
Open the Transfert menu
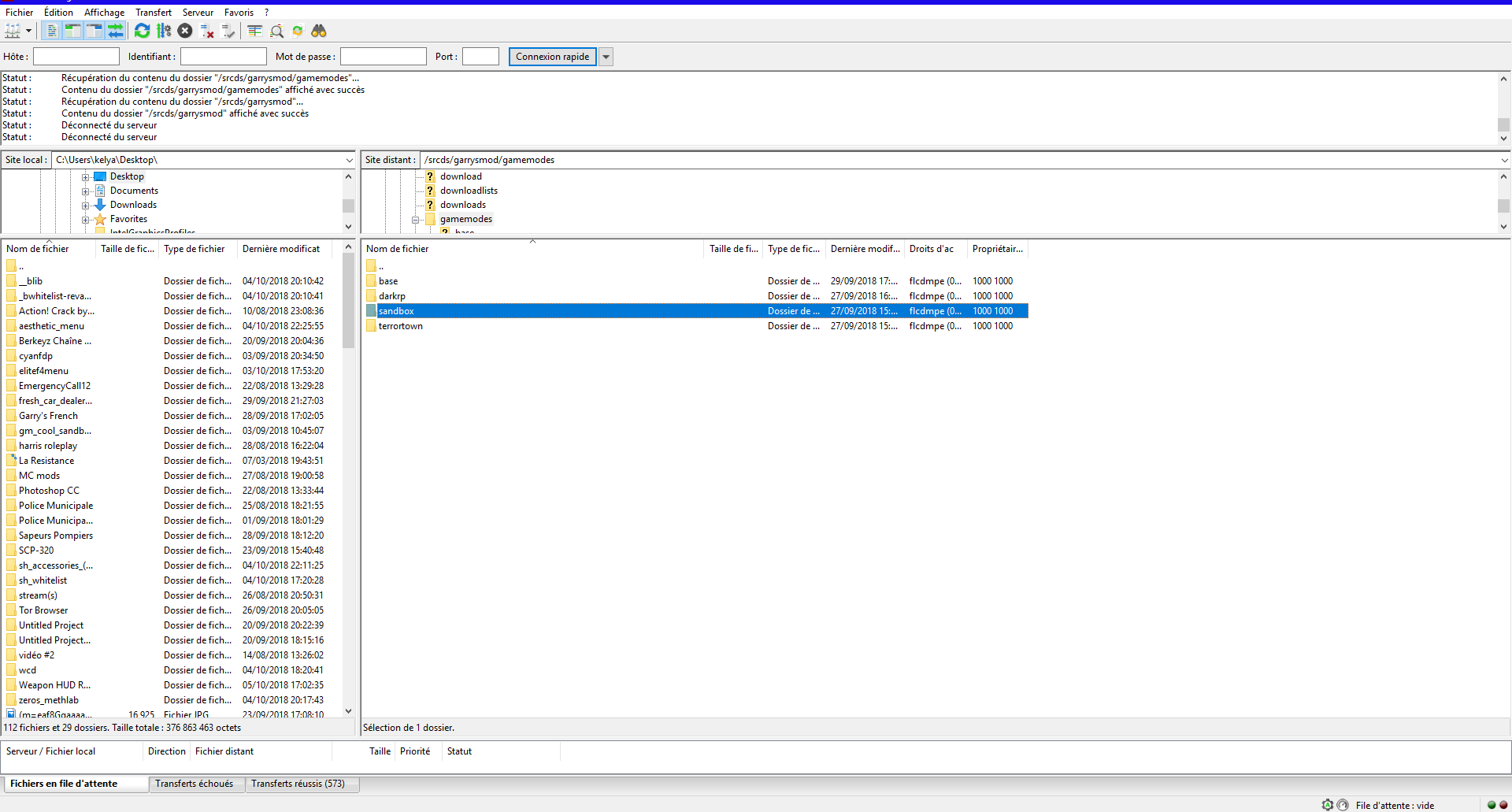153,13
